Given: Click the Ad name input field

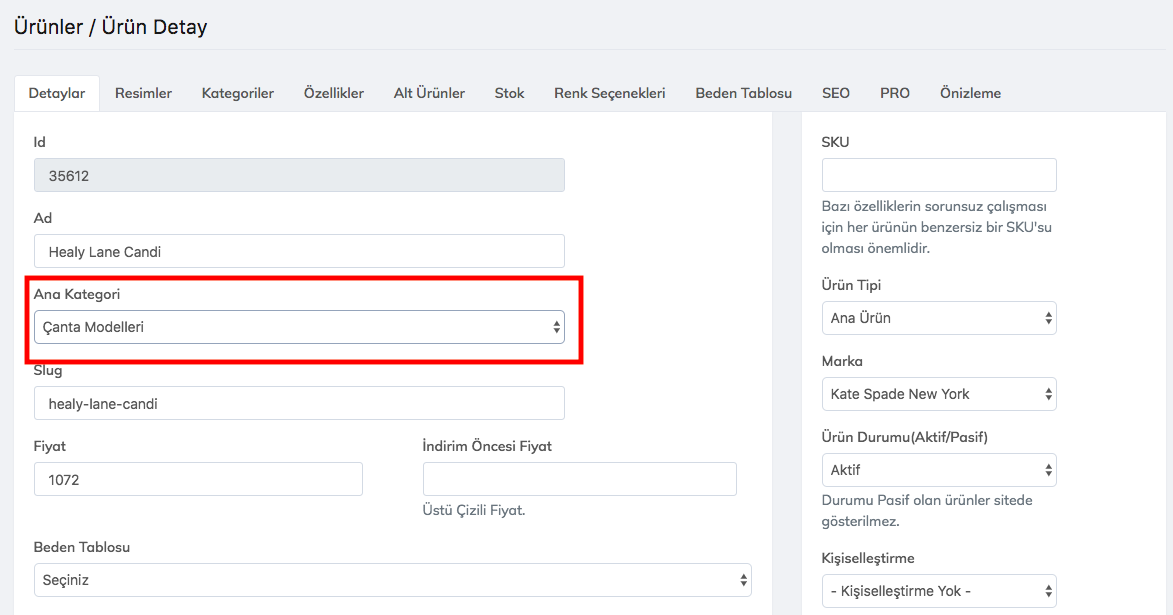Looking at the screenshot, I should click(x=298, y=251).
